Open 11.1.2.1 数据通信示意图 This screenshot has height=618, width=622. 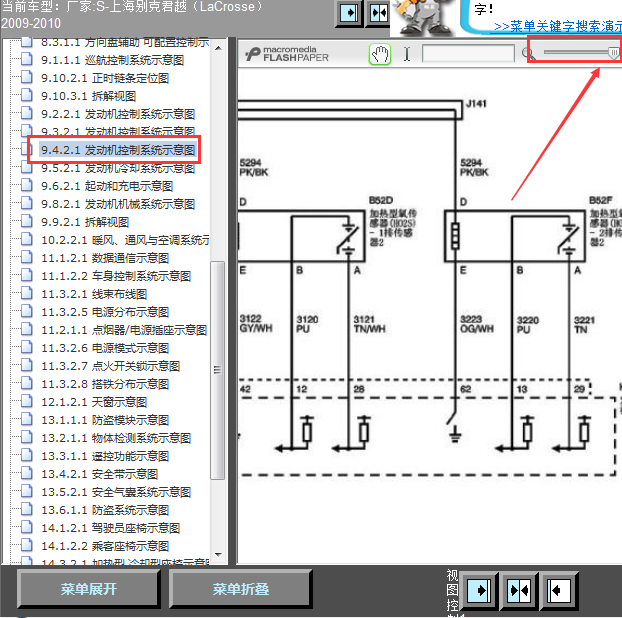tap(105, 258)
